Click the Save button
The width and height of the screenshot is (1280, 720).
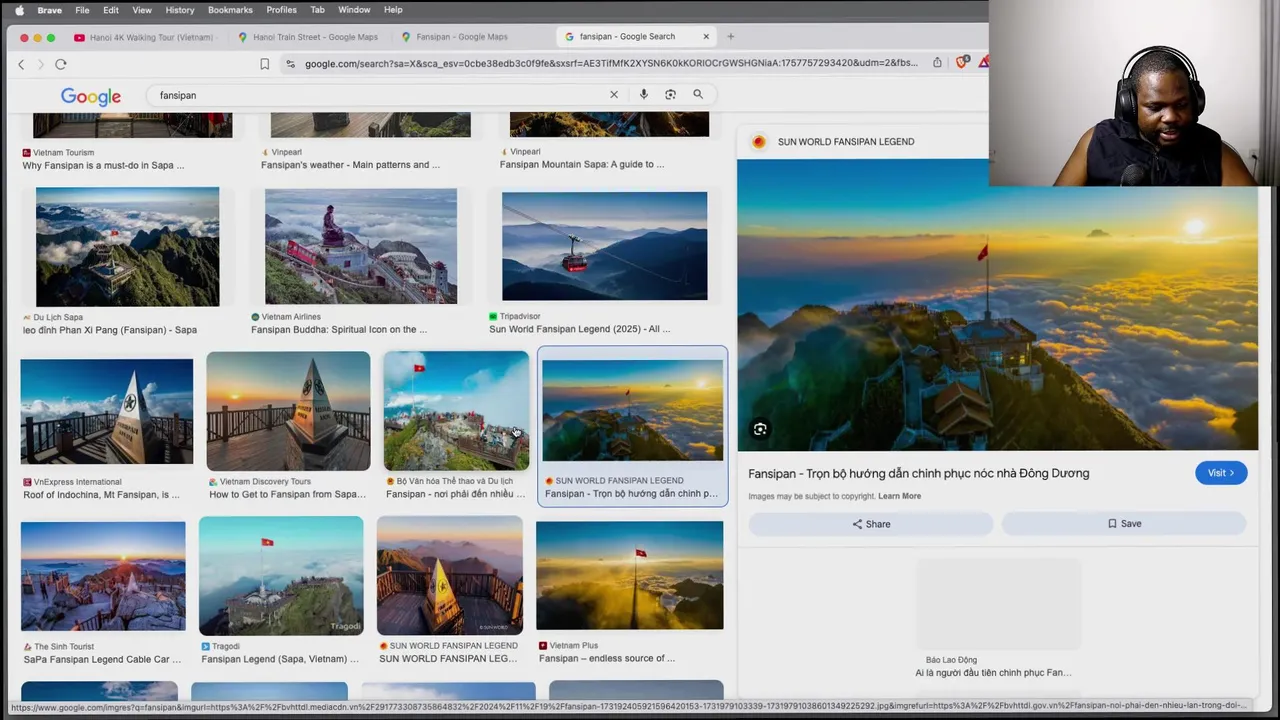pos(1124,524)
